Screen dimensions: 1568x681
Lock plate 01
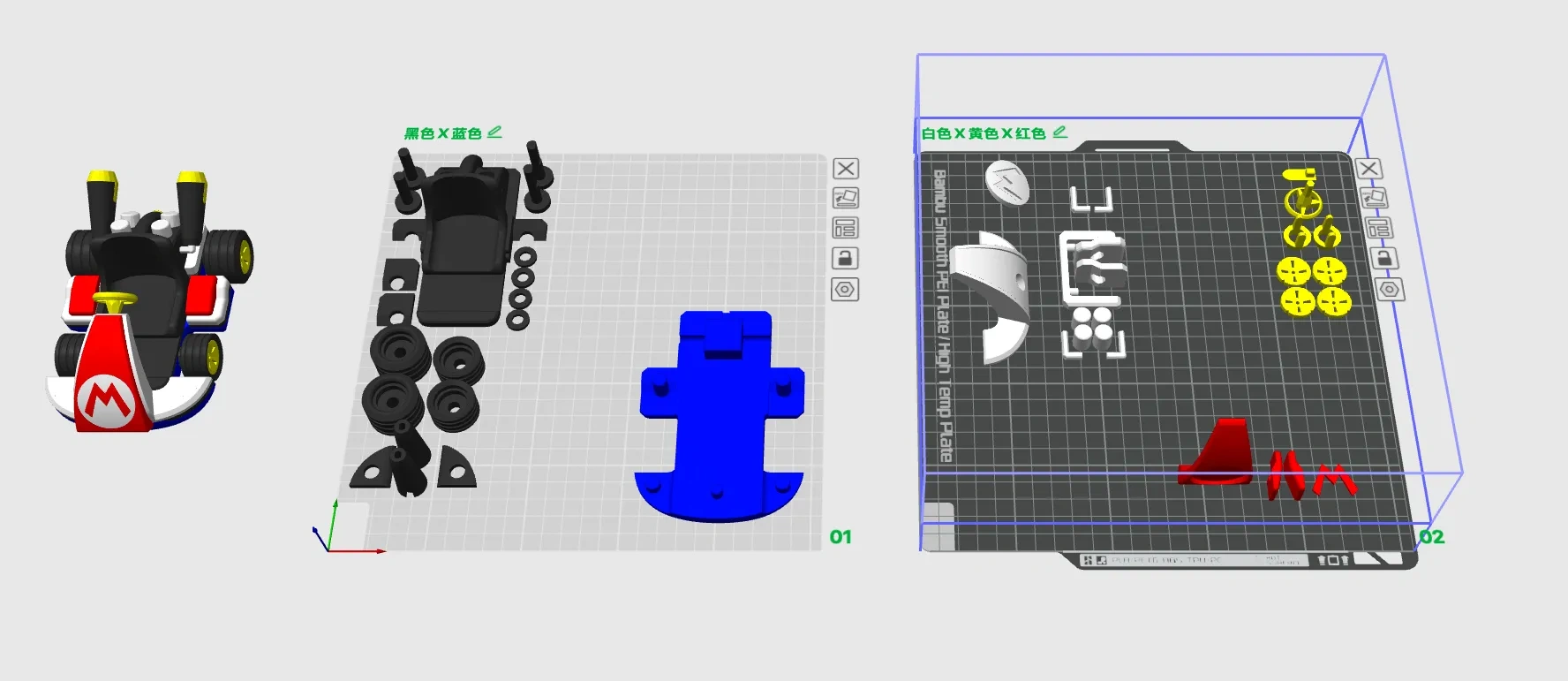point(846,258)
